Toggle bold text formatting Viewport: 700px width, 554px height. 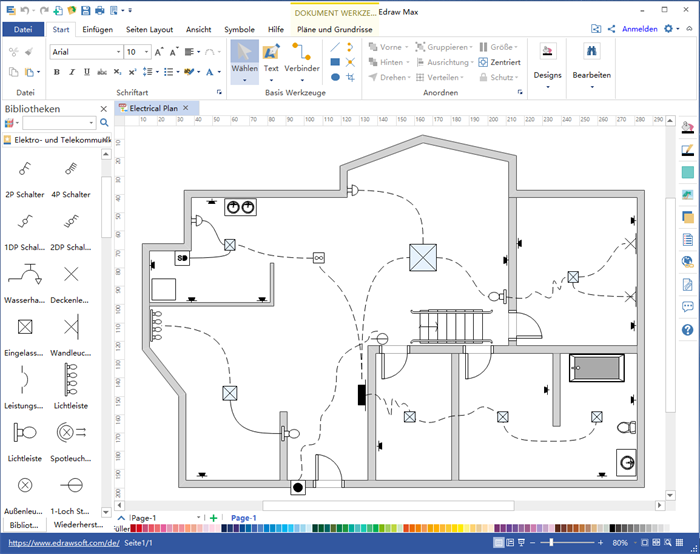coord(56,72)
